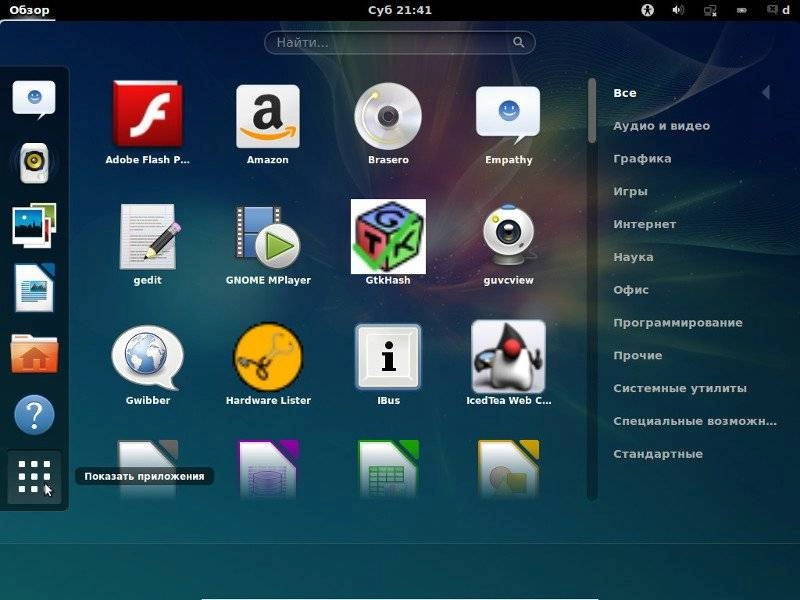Click the magnifier icon in search box
800x600 pixels.
(518, 42)
